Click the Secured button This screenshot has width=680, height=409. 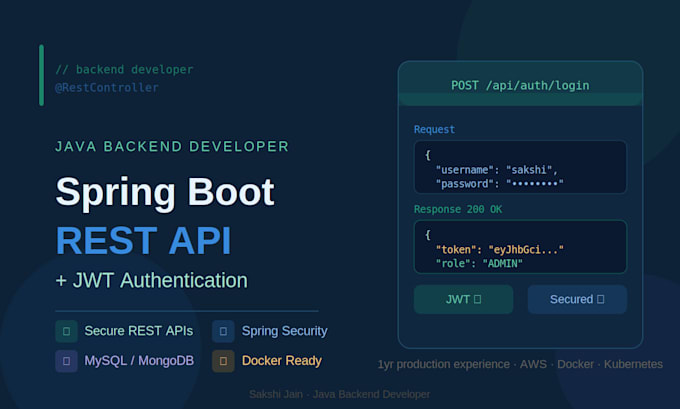coord(577,299)
